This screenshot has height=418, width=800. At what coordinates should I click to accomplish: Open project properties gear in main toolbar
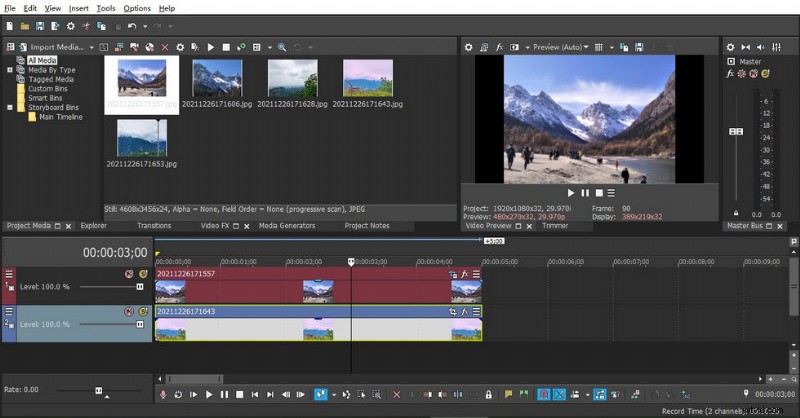click(70, 26)
